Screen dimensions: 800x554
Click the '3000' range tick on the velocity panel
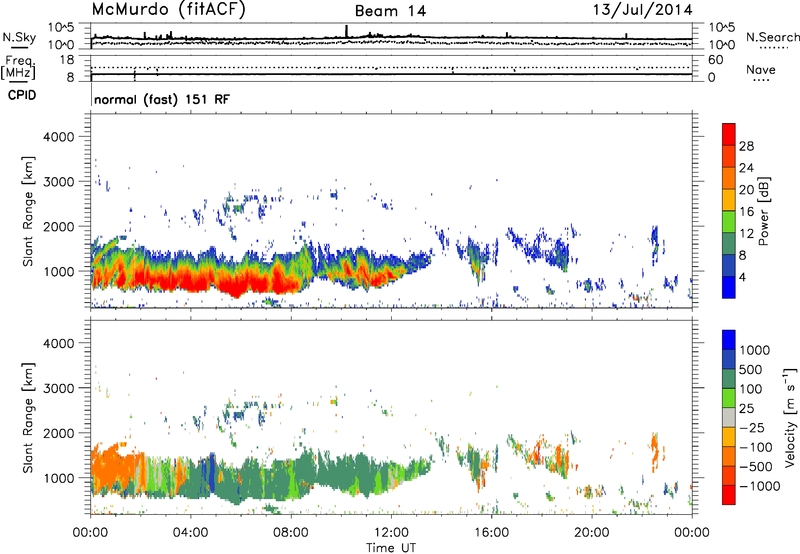(58, 388)
